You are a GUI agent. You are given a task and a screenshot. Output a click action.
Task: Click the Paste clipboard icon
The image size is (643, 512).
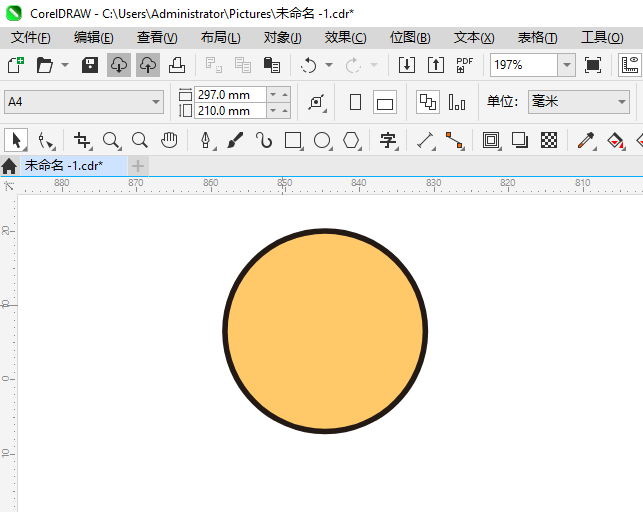[x=271, y=65]
